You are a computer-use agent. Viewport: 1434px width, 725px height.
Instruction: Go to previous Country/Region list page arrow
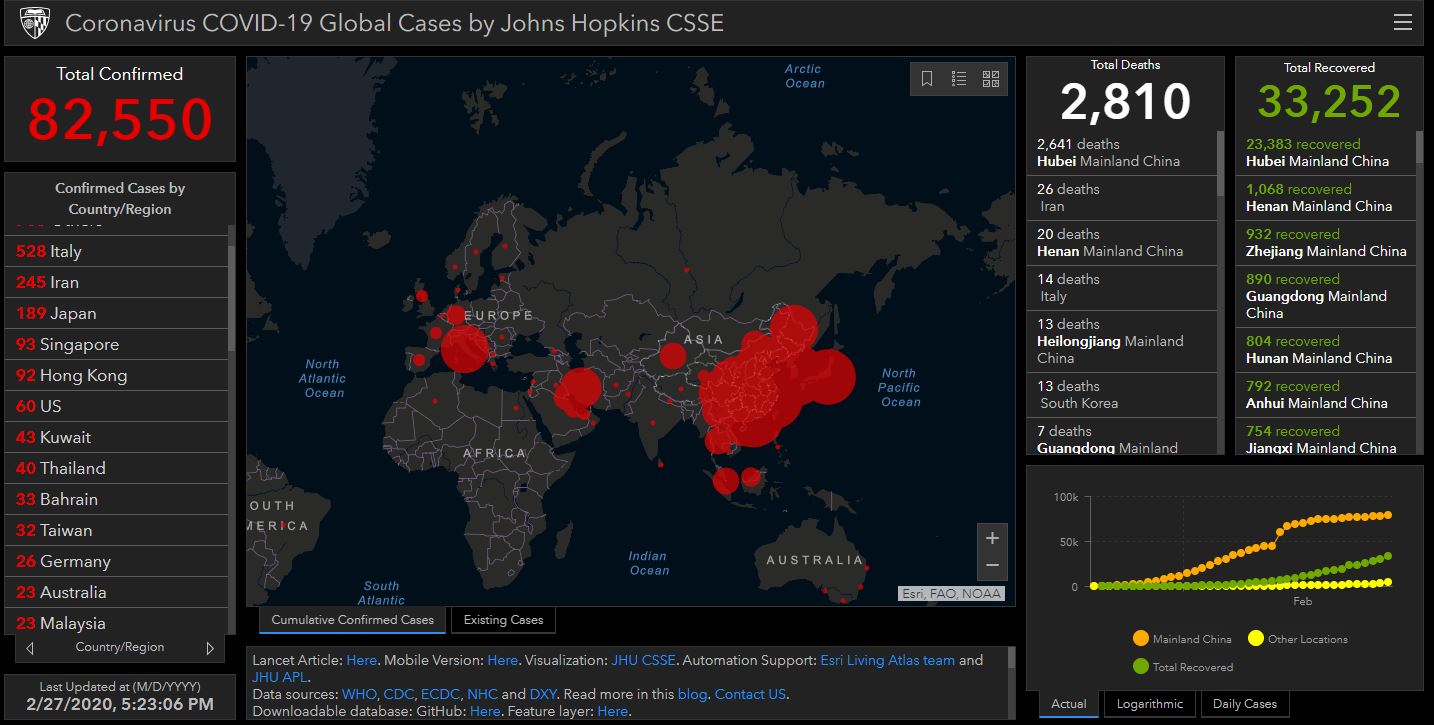(x=30, y=648)
